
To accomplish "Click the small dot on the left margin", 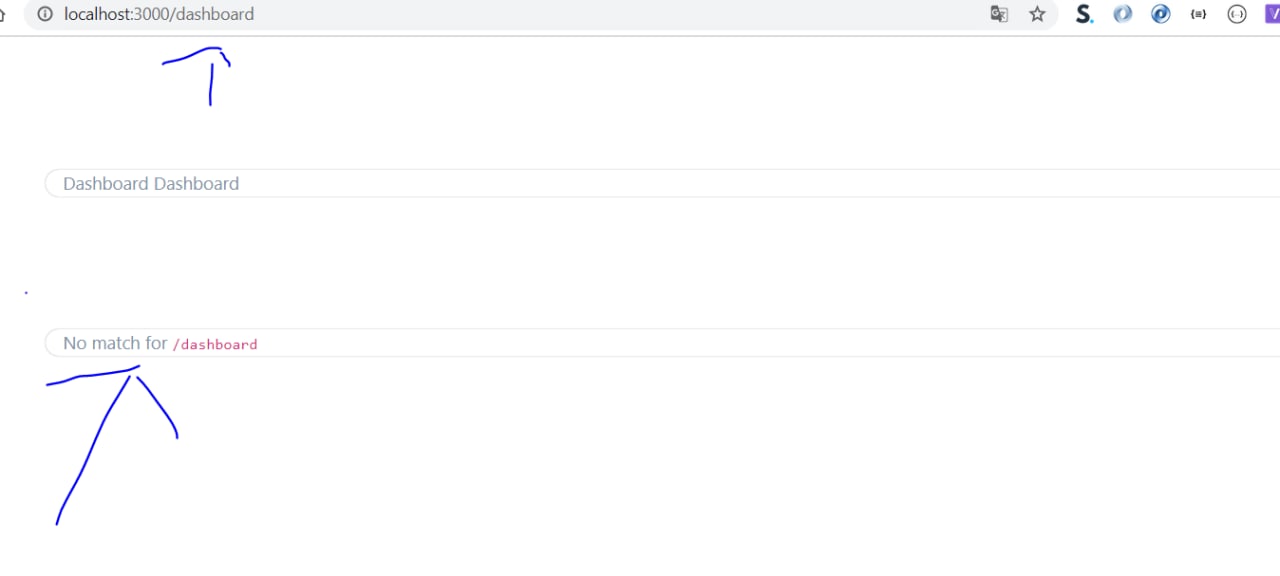I will [26, 293].
